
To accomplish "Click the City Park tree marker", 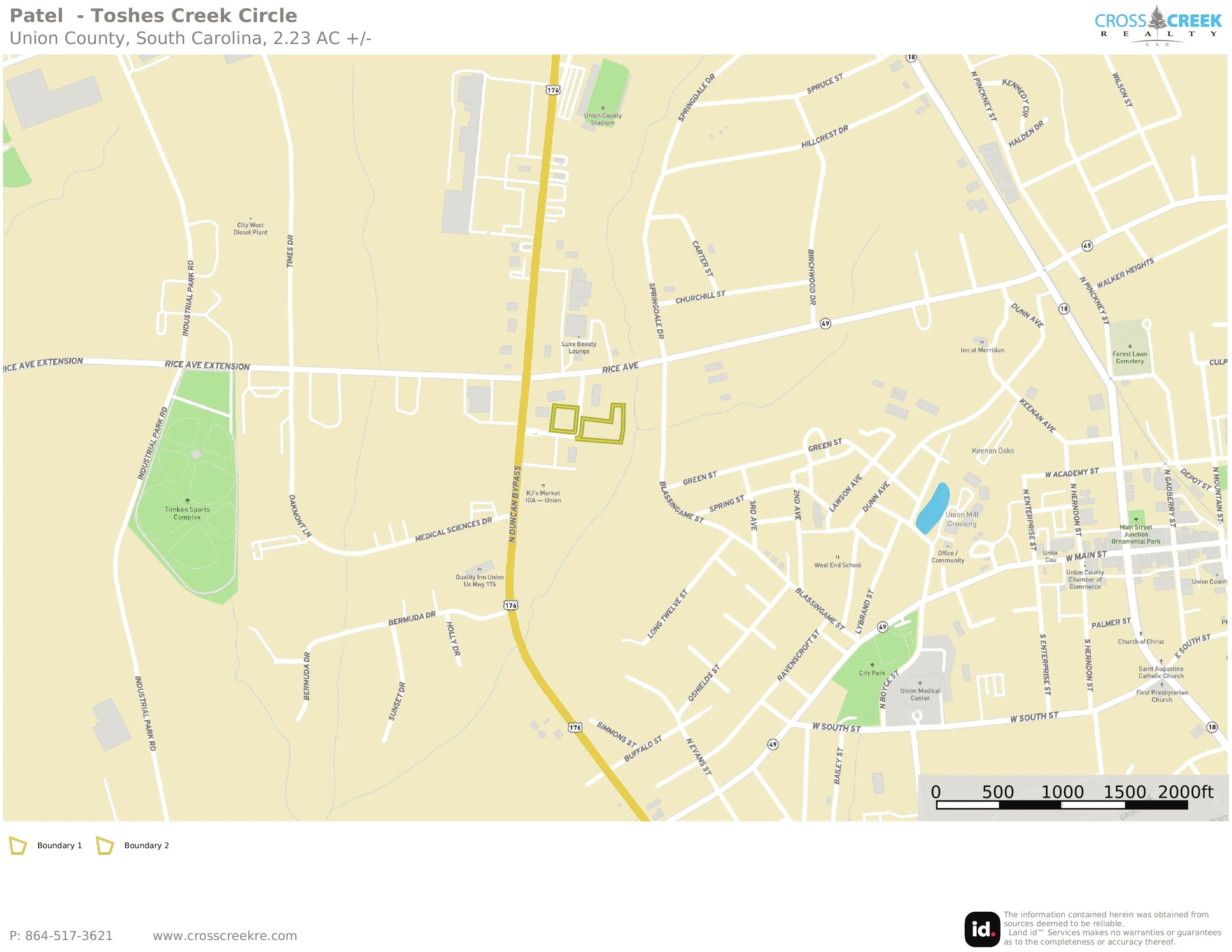I will coord(872,665).
